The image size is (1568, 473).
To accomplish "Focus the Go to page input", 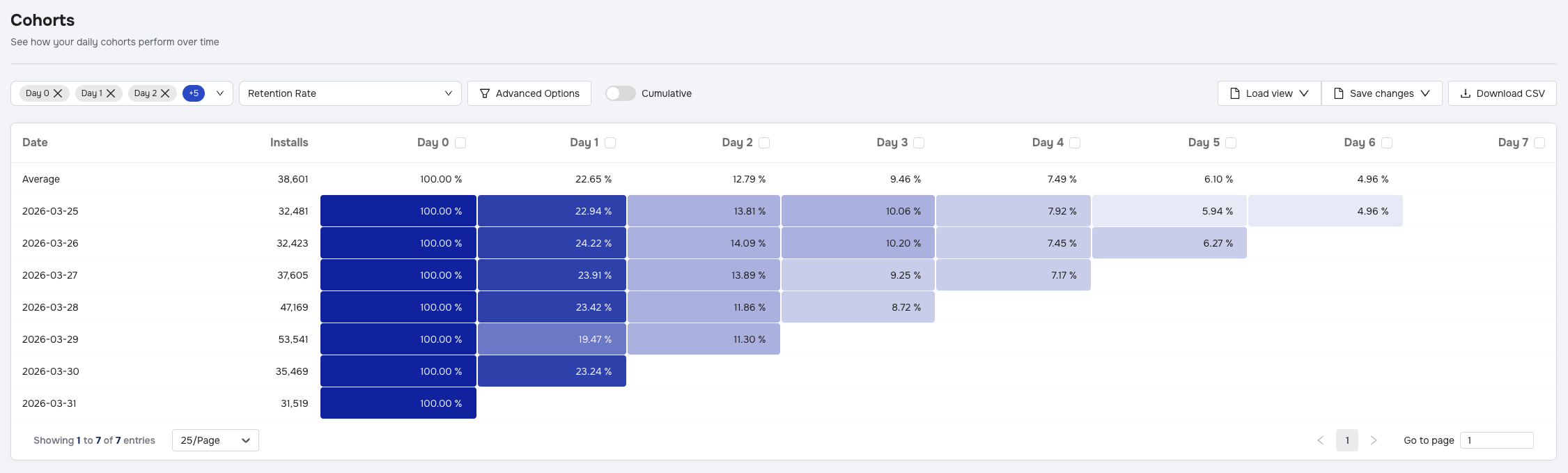I will point(1496,440).
